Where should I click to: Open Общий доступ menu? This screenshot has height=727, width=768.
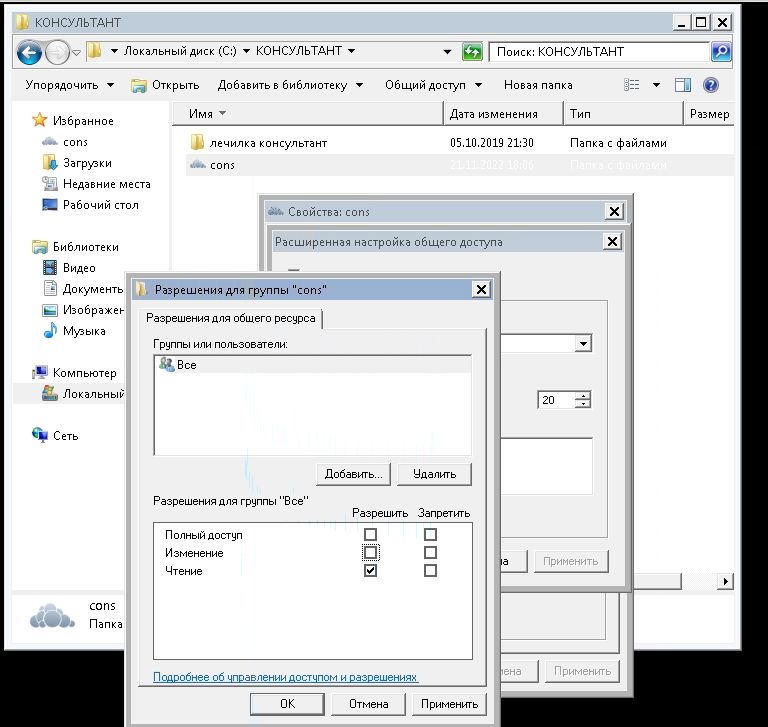pyautogui.click(x=433, y=85)
